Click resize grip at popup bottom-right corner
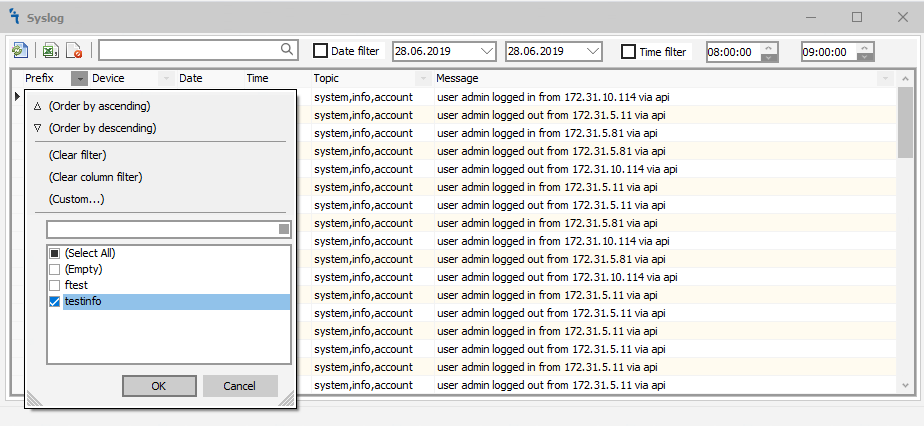Image resolution: width=924 pixels, height=426 pixels. [x=287, y=399]
